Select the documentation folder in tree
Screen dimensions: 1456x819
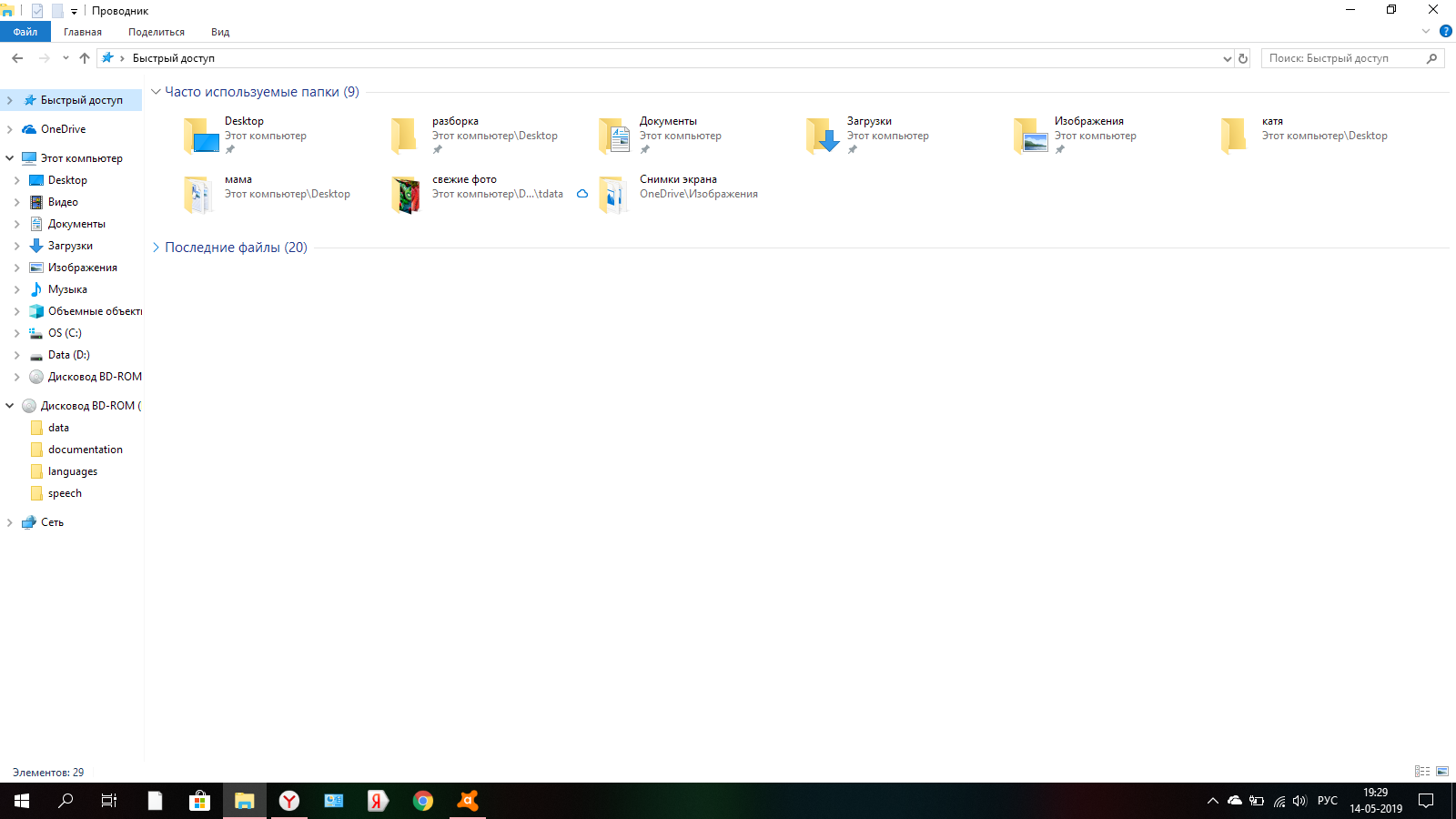[x=86, y=450]
